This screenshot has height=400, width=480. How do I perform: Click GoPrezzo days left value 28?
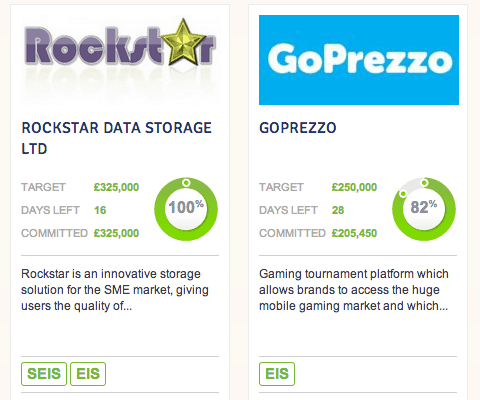pyautogui.click(x=338, y=210)
